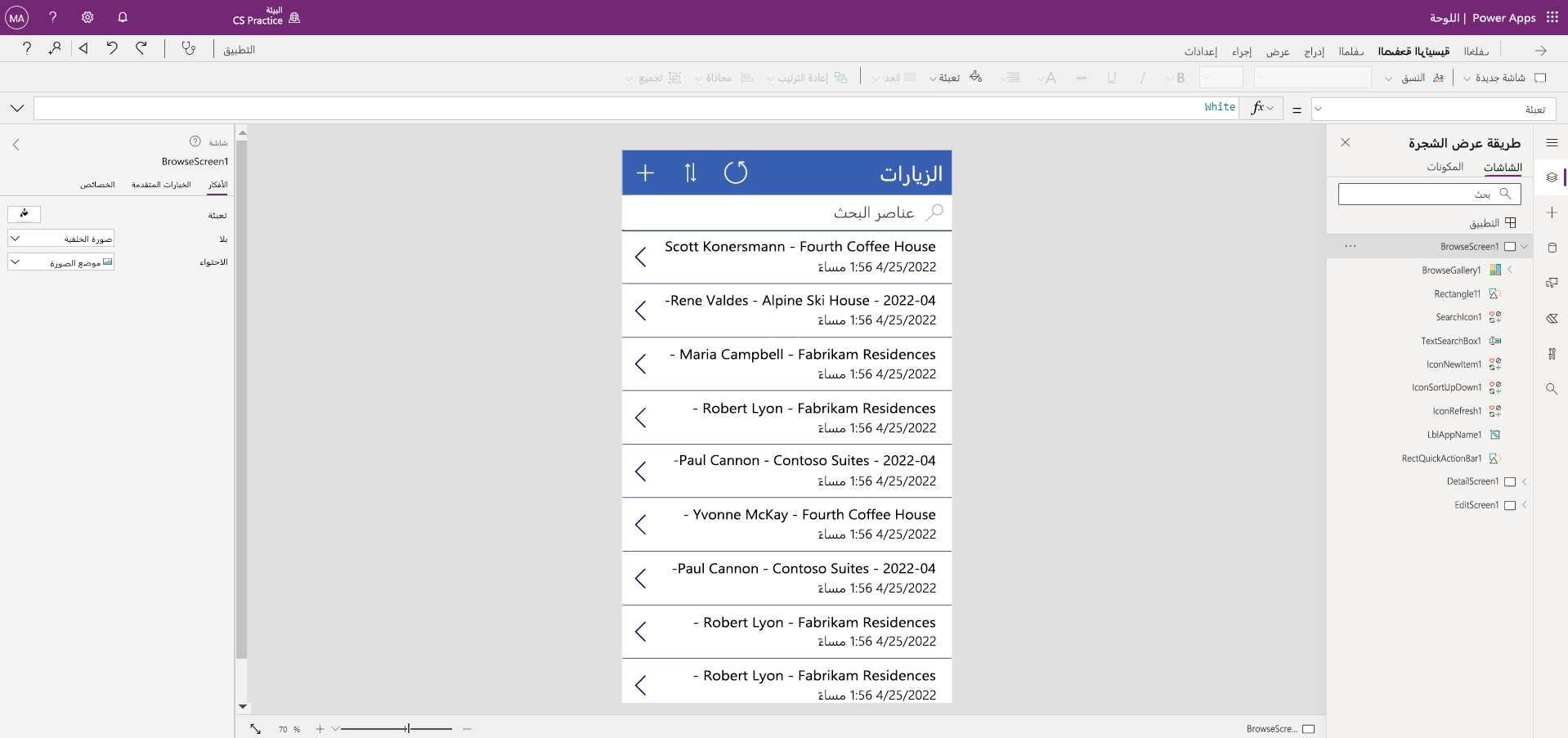Click the formula bar containing White
1568x738 pixels.
pos(637,108)
